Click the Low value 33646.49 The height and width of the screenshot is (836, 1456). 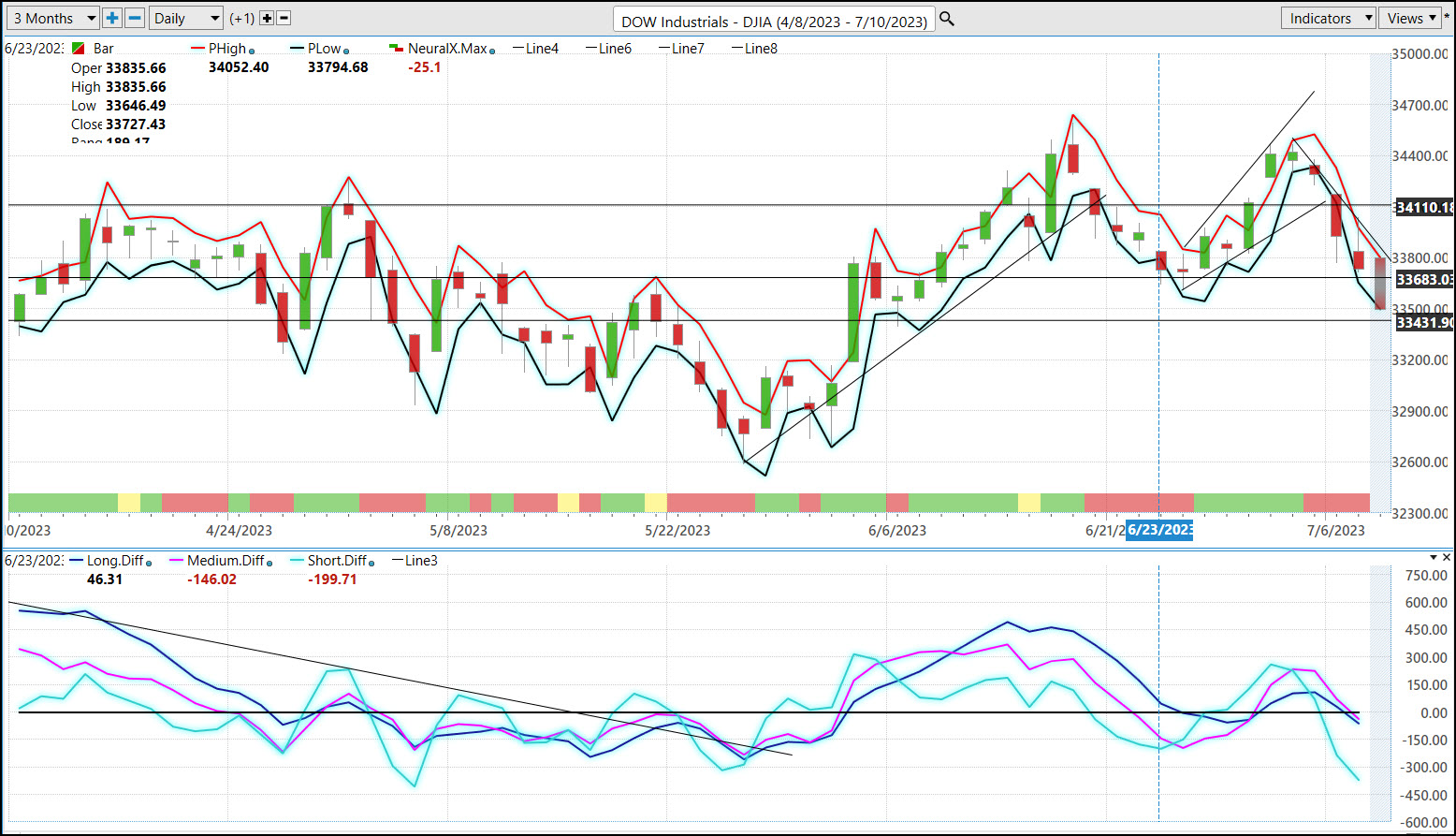[136, 106]
